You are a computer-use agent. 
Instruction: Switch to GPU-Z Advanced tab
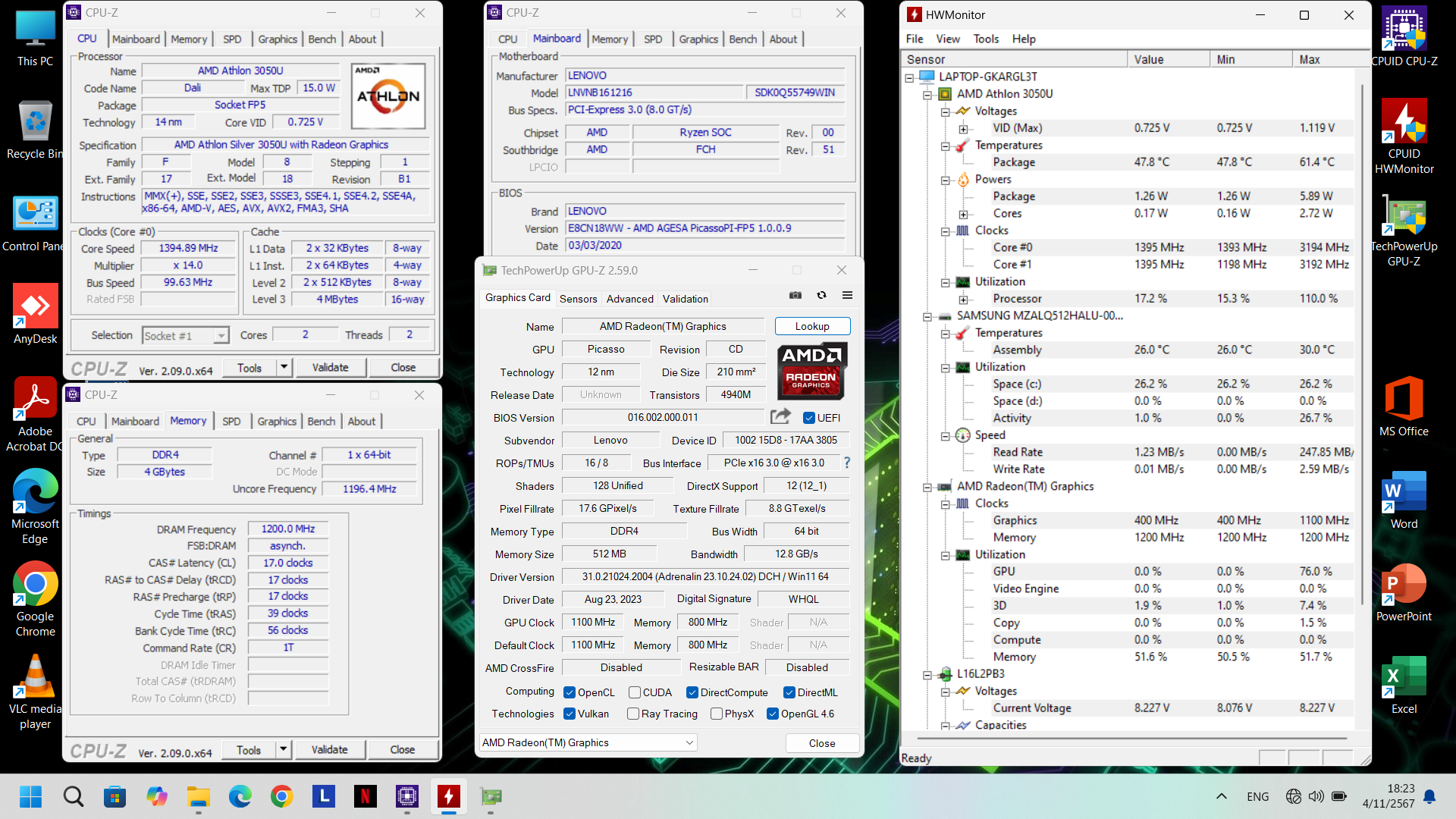coord(629,299)
